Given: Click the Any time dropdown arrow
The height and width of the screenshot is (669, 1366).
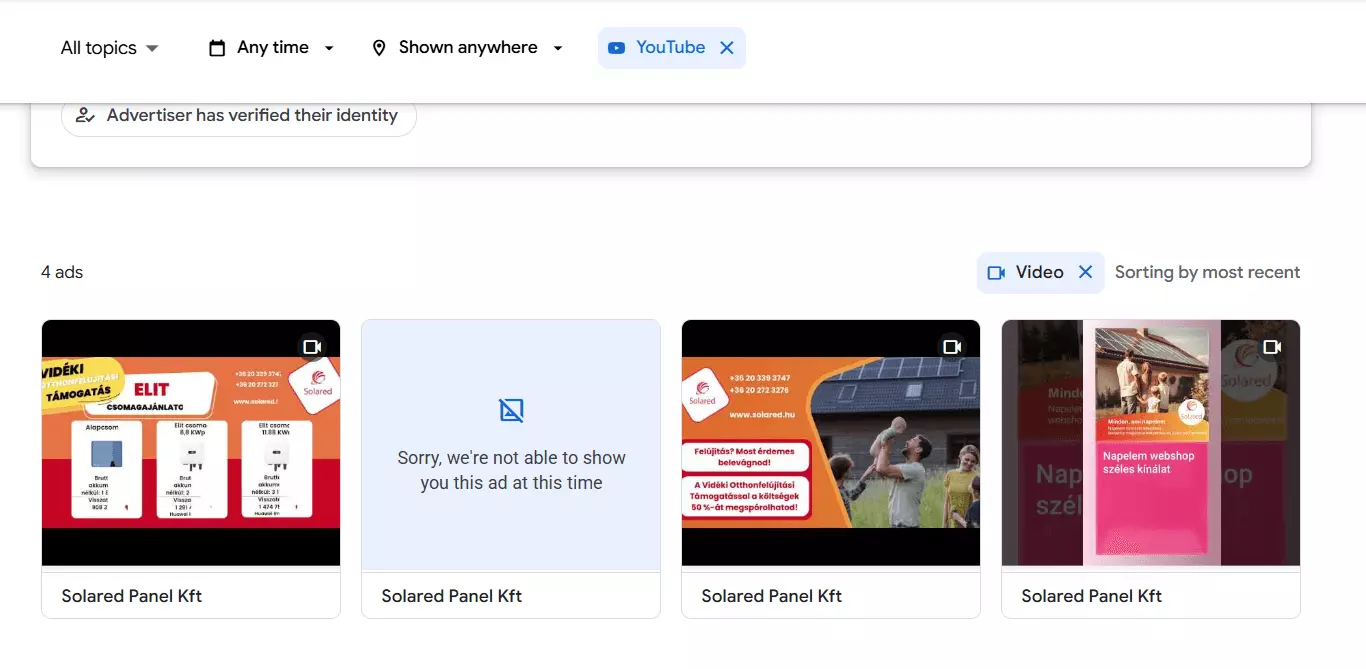Looking at the screenshot, I should [329, 48].
